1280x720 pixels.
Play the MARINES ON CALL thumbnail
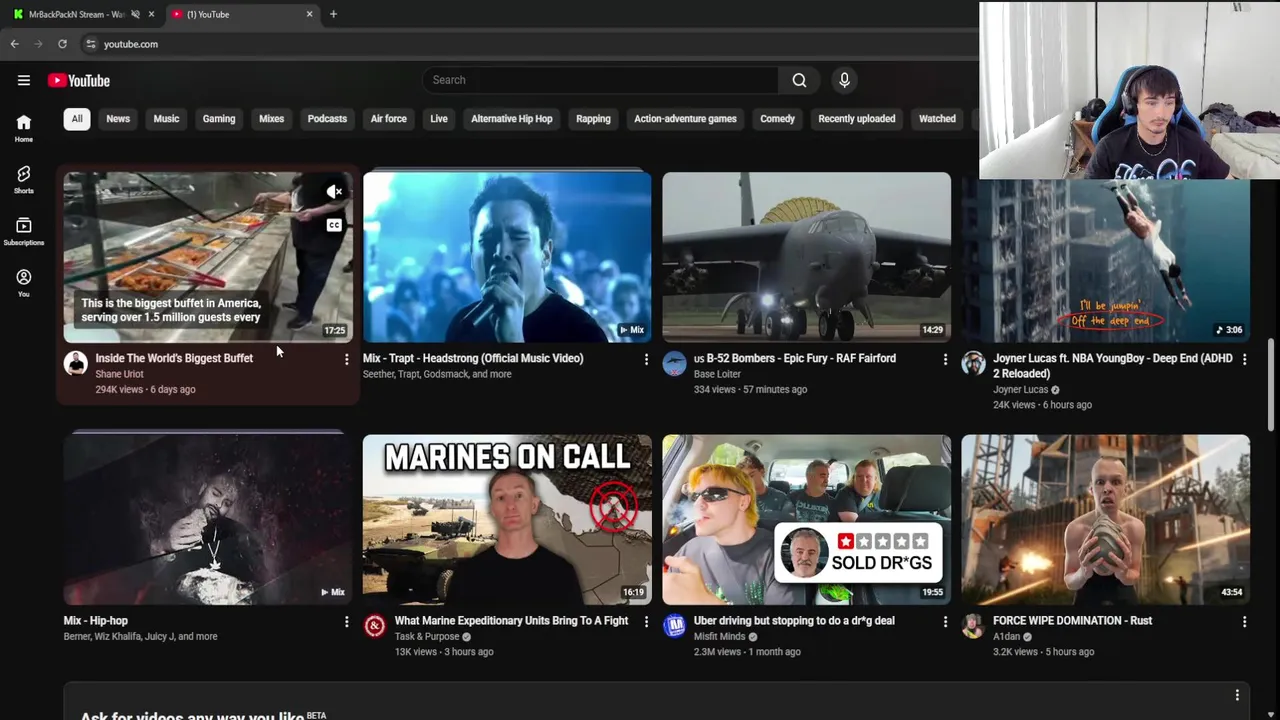click(507, 520)
